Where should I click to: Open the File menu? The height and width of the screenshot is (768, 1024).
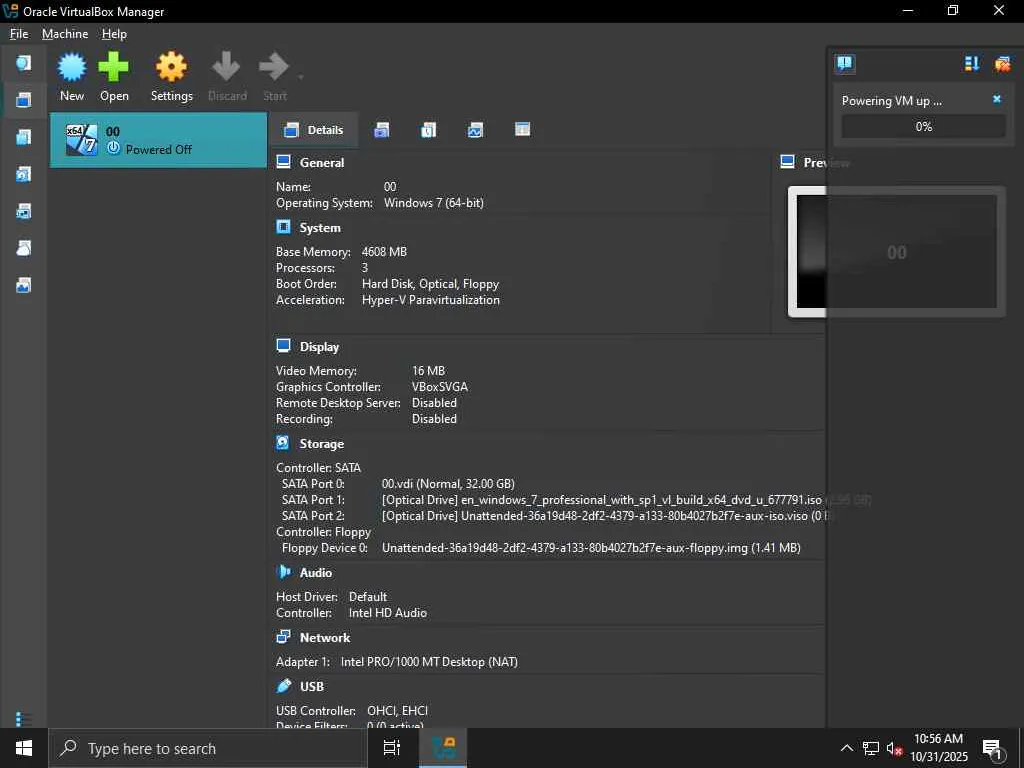(19, 34)
